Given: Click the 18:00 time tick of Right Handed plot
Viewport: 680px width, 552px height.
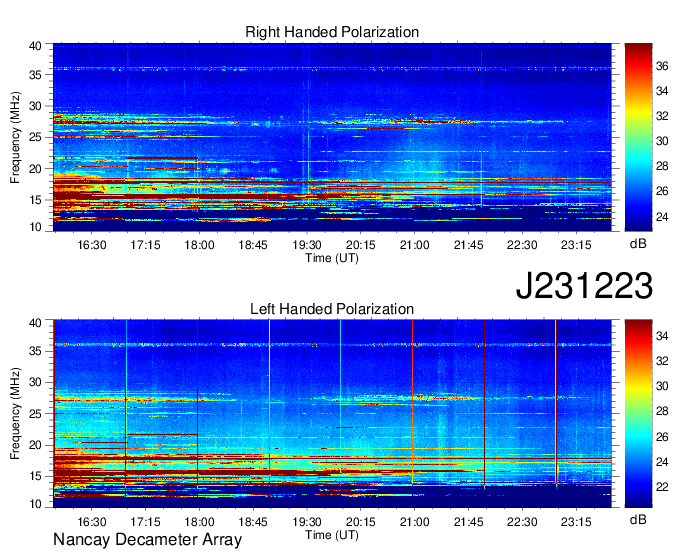Looking at the screenshot, I should 199,245.
